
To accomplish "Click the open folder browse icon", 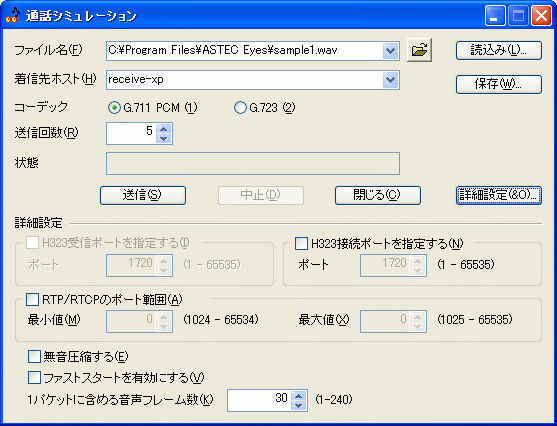I will (x=419, y=50).
